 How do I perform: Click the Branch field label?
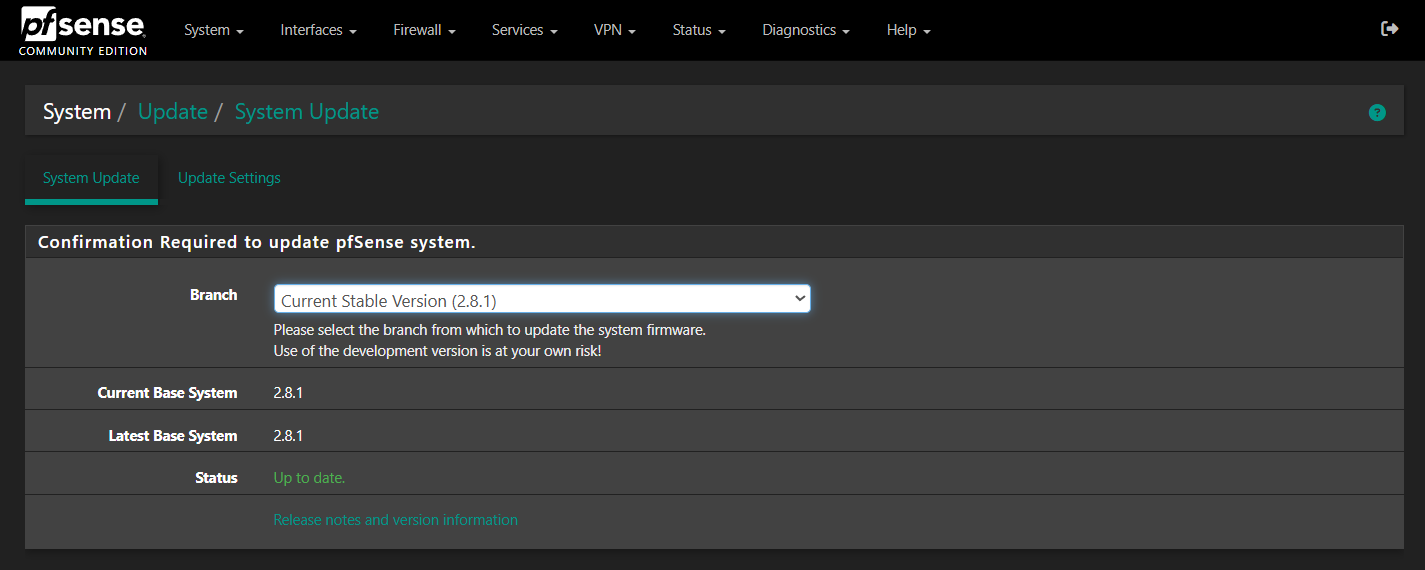[x=213, y=295]
